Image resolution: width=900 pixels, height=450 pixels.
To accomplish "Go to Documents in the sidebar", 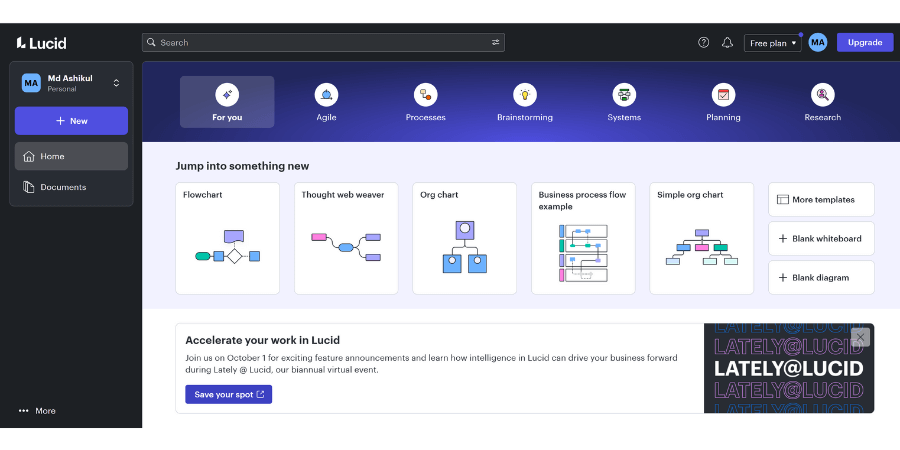I will click(71, 187).
